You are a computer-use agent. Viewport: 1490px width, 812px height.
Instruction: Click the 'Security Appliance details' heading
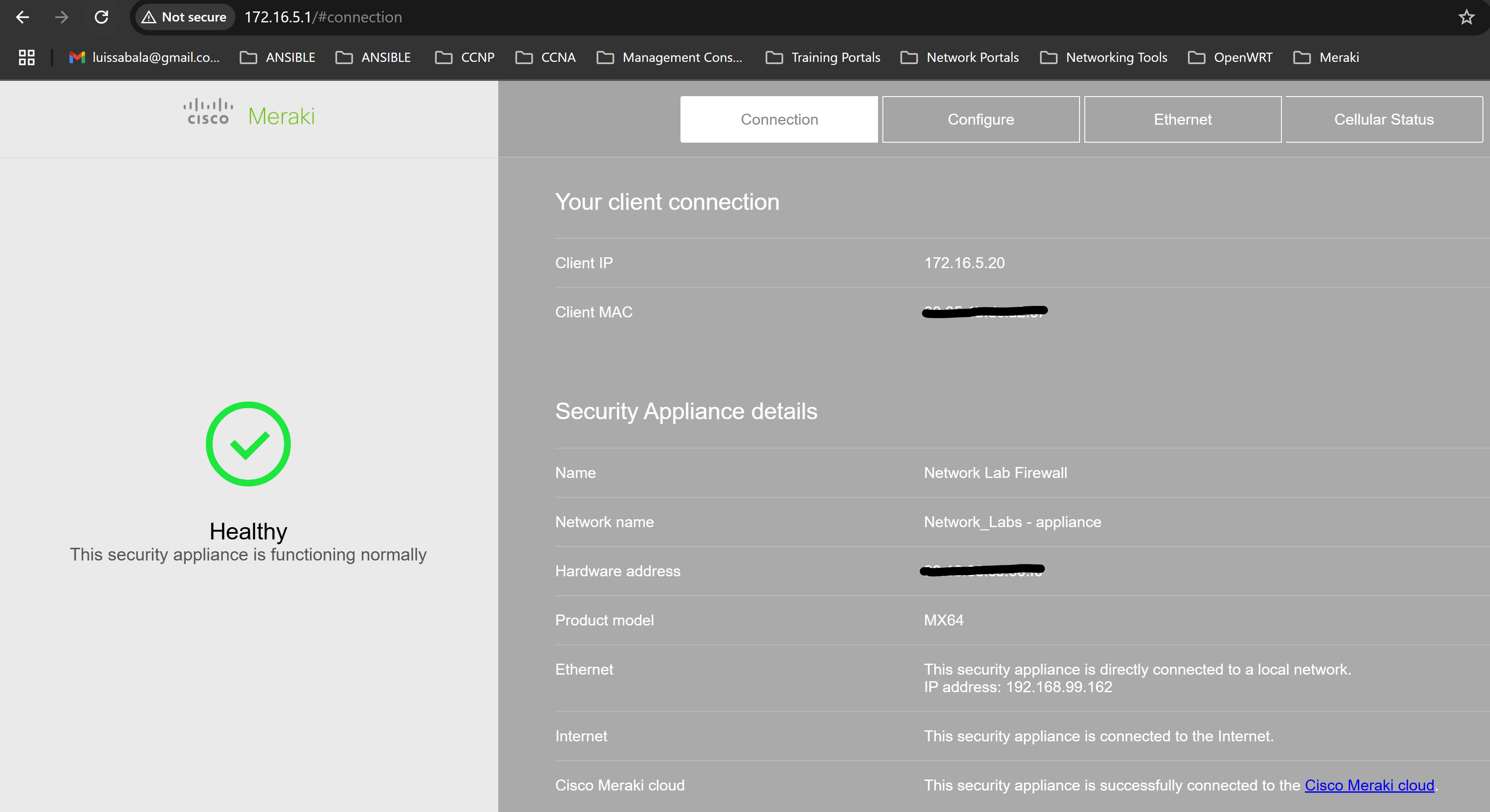point(686,411)
